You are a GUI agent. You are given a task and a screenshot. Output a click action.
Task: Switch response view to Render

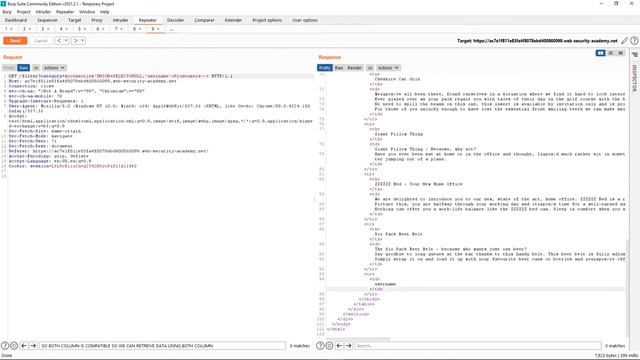(354, 68)
